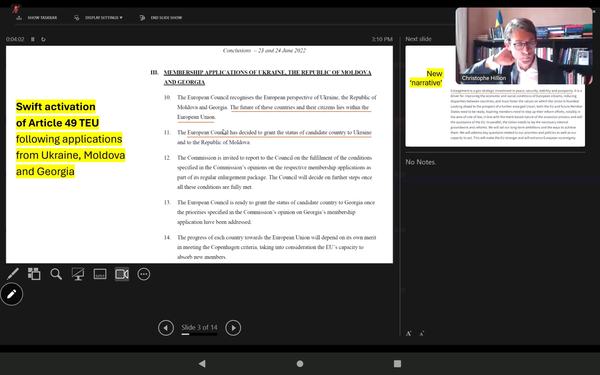The height and width of the screenshot is (375, 600).
Task: Open the see all slides grid
Action: coord(34,274)
